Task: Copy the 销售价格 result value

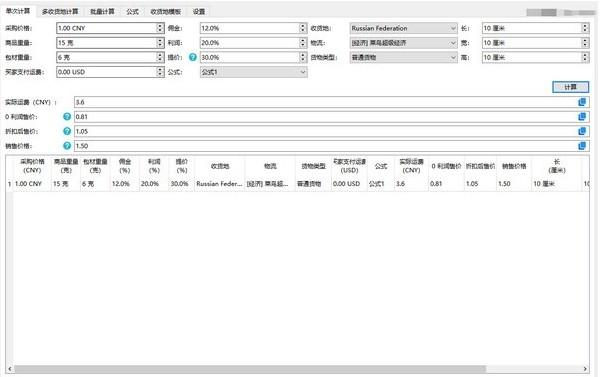Action: pyautogui.click(x=582, y=146)
